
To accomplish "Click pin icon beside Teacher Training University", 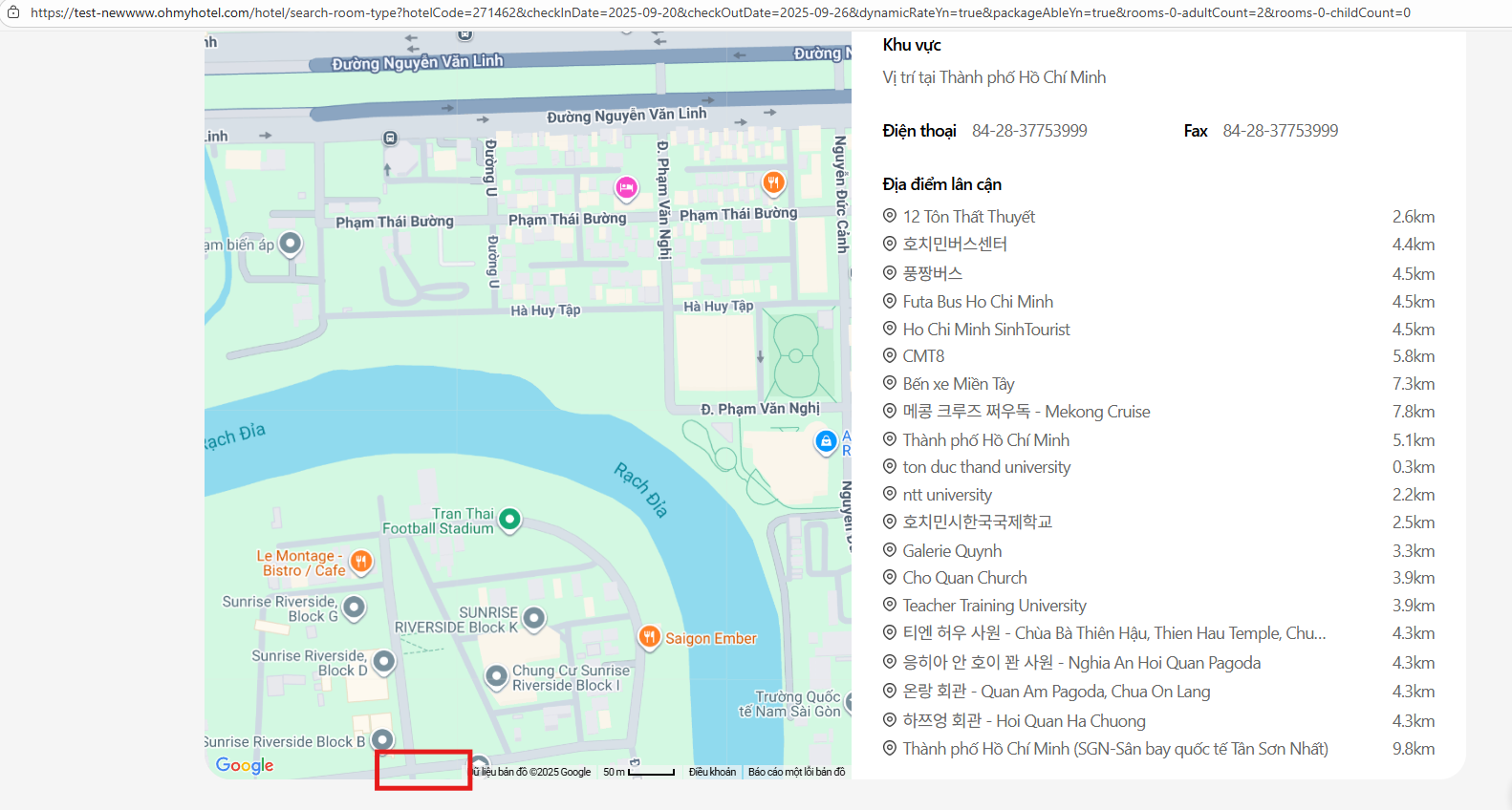I will click(890, 605).
